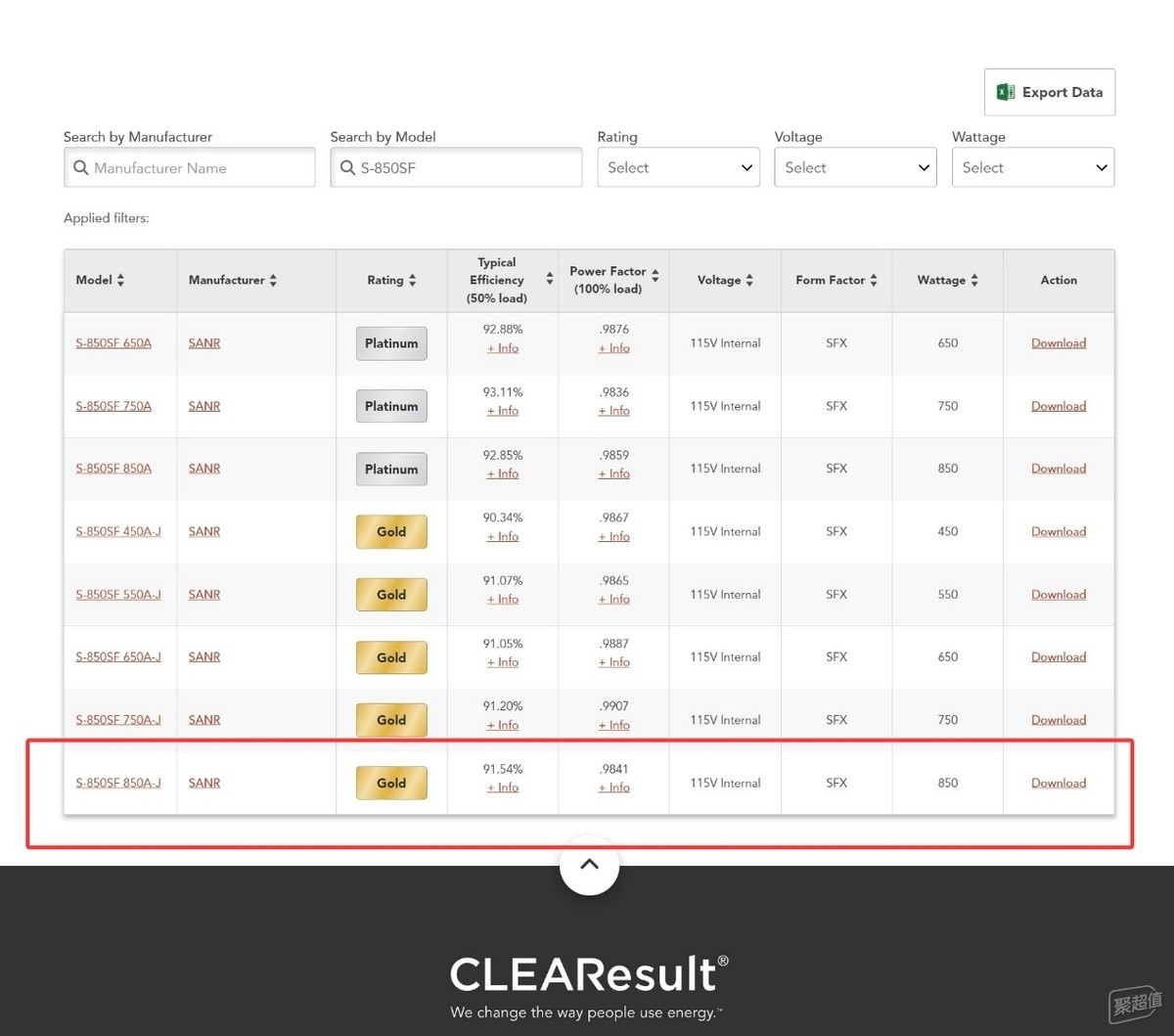Open the S-850SF 850A model link

click(113, 469)
